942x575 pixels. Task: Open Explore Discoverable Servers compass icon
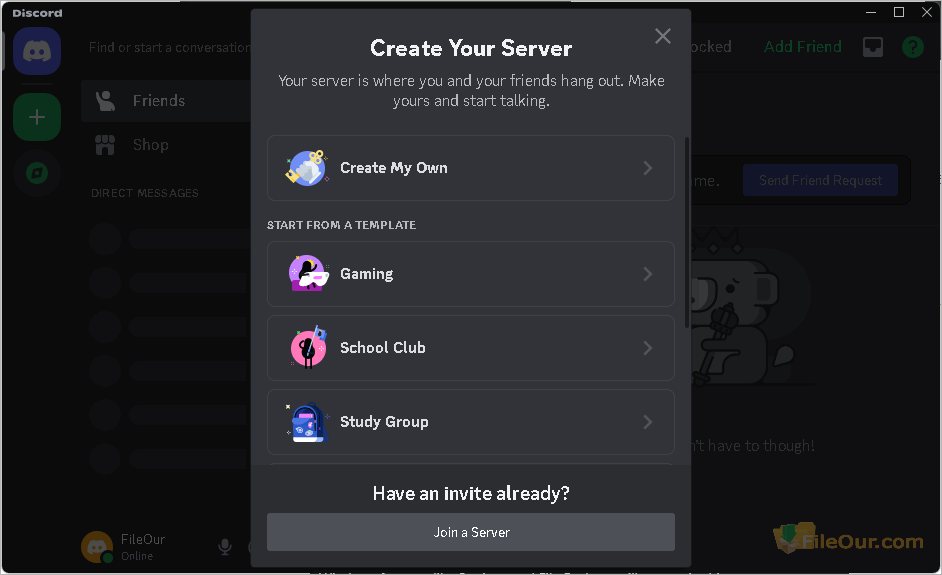click(37, 174)
